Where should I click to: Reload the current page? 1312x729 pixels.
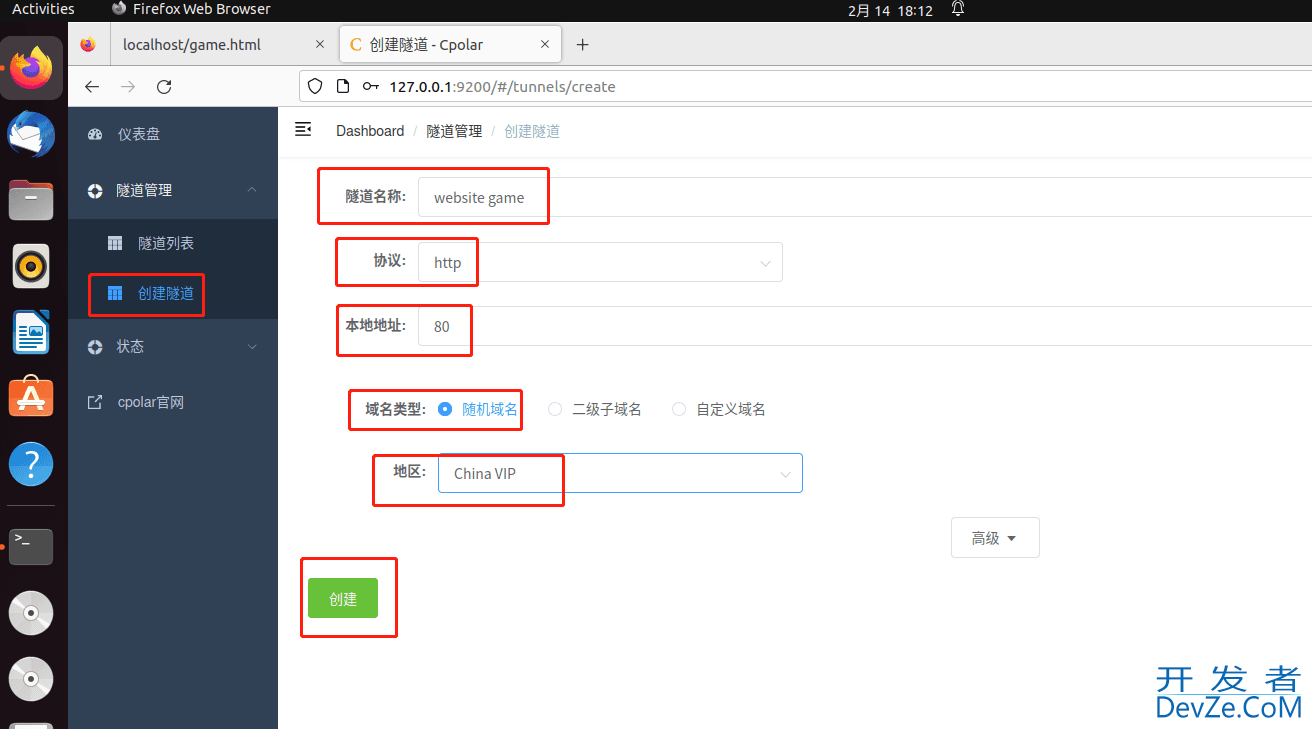pos(165,87)
